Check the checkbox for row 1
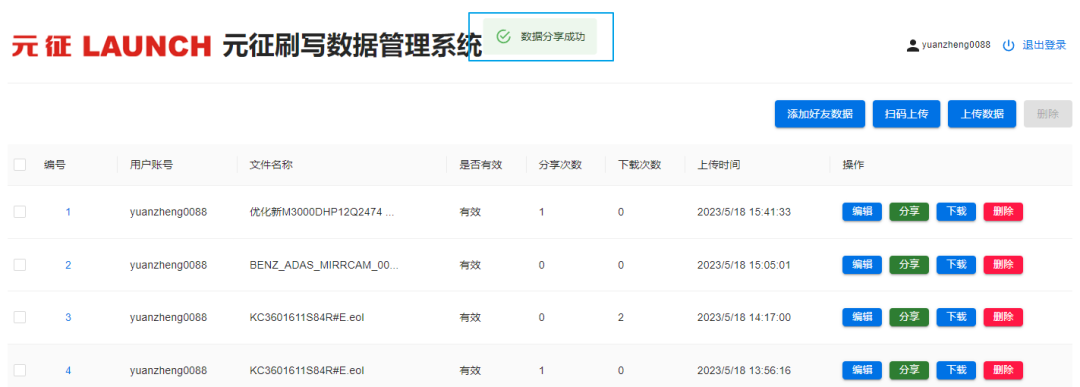The image size is (1080, 387). (x=20, y=212)
